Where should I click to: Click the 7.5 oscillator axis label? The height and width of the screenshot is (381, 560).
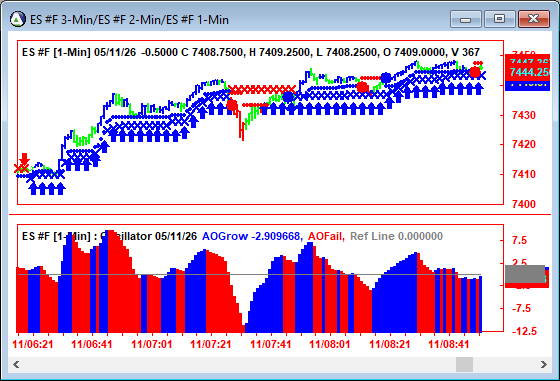(x=520, y=240)
